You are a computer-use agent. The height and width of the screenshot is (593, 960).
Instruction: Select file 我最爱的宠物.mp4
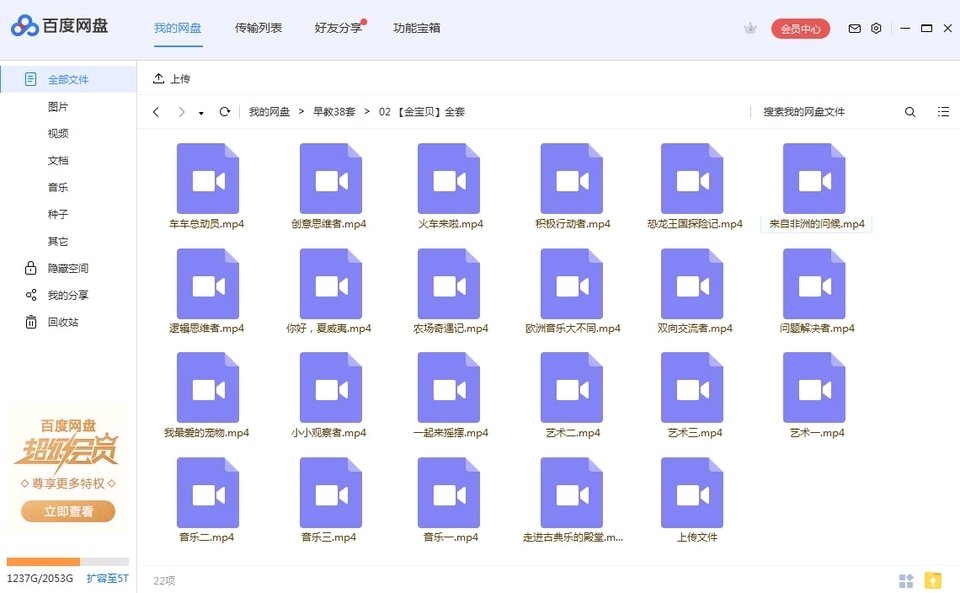[x=207, y=395]
